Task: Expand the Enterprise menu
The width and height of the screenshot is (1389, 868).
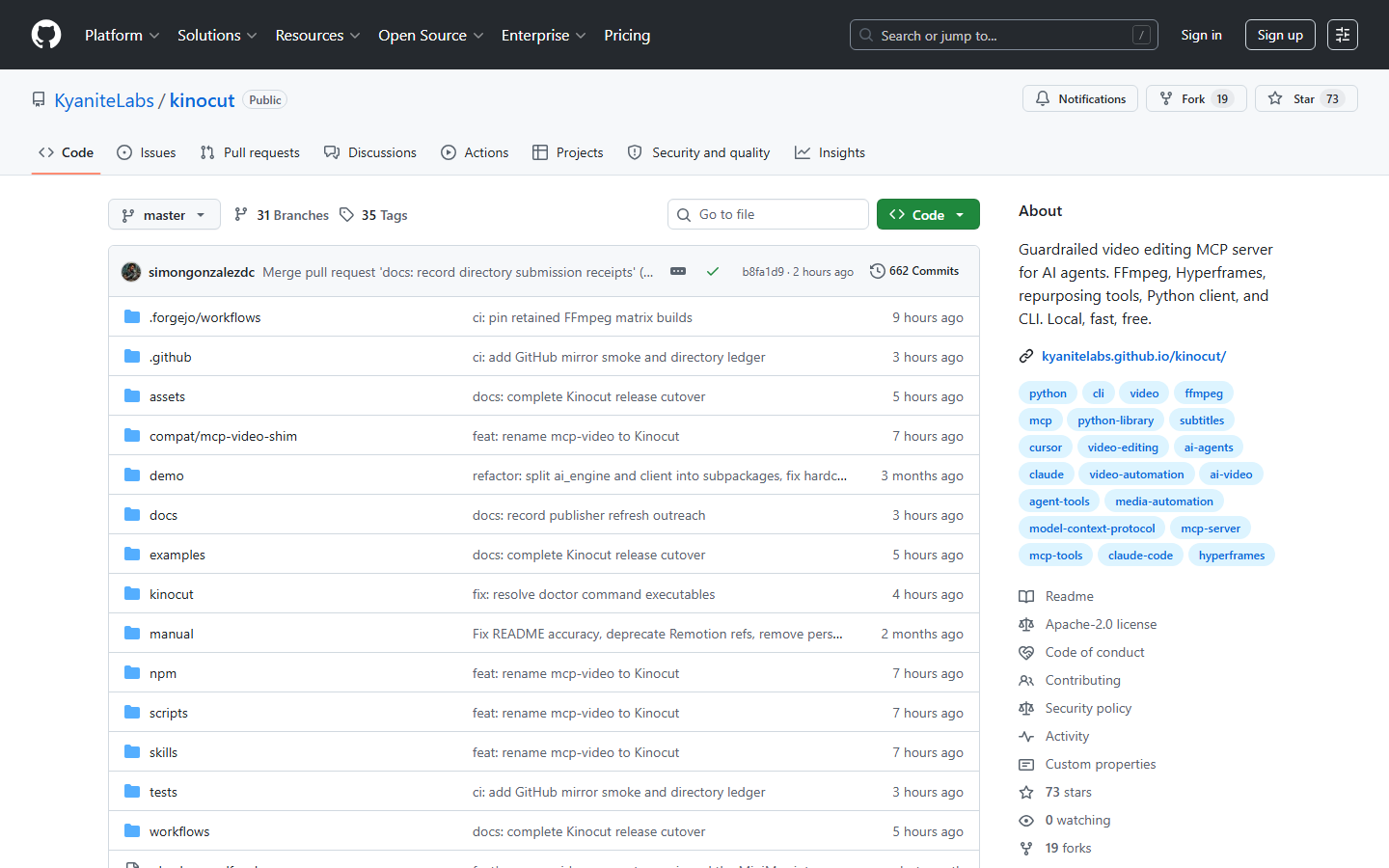Action: tap(543, 35)
